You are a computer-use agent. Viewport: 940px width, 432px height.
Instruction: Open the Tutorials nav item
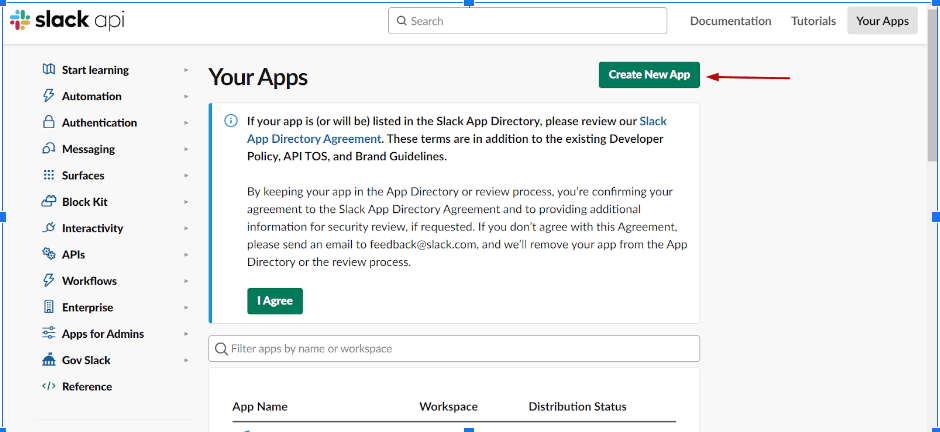(x=813, y=21)
